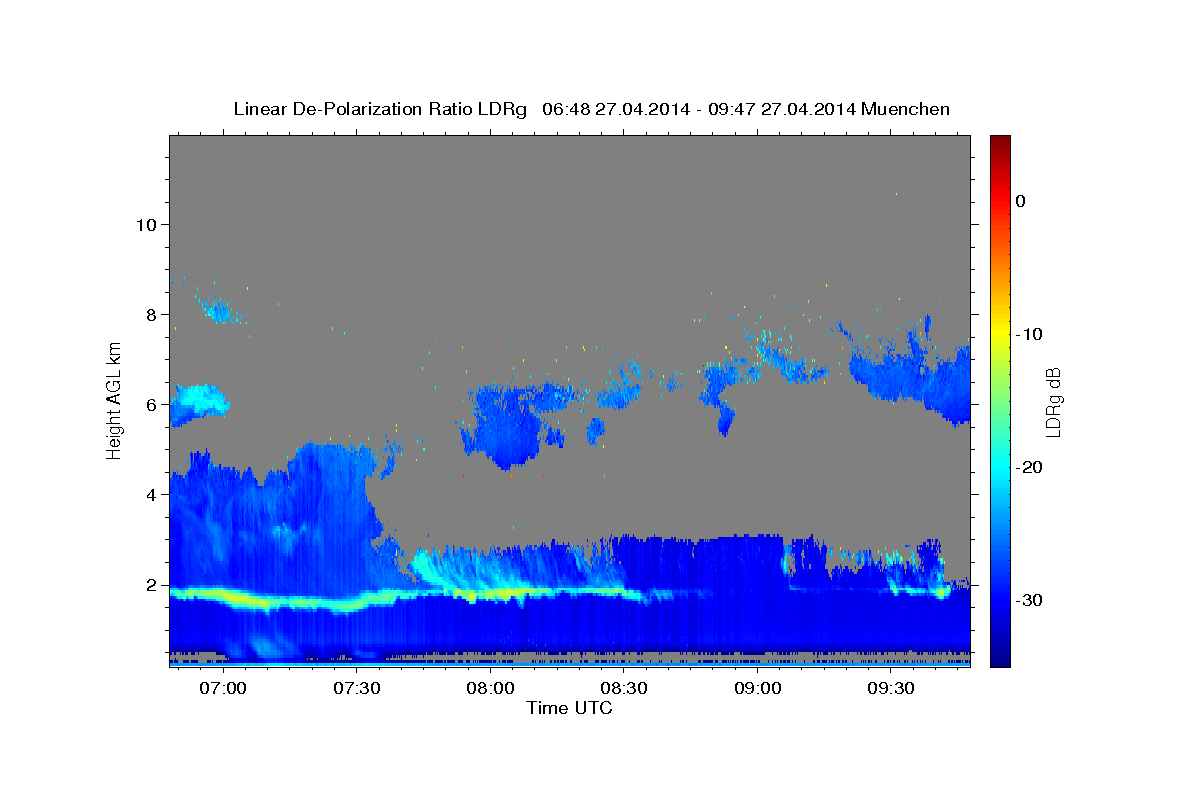This screenshot has height=800, width=1200.
Task: Click the 'Time UTC' x-axis label
Action: click(570, 707)
